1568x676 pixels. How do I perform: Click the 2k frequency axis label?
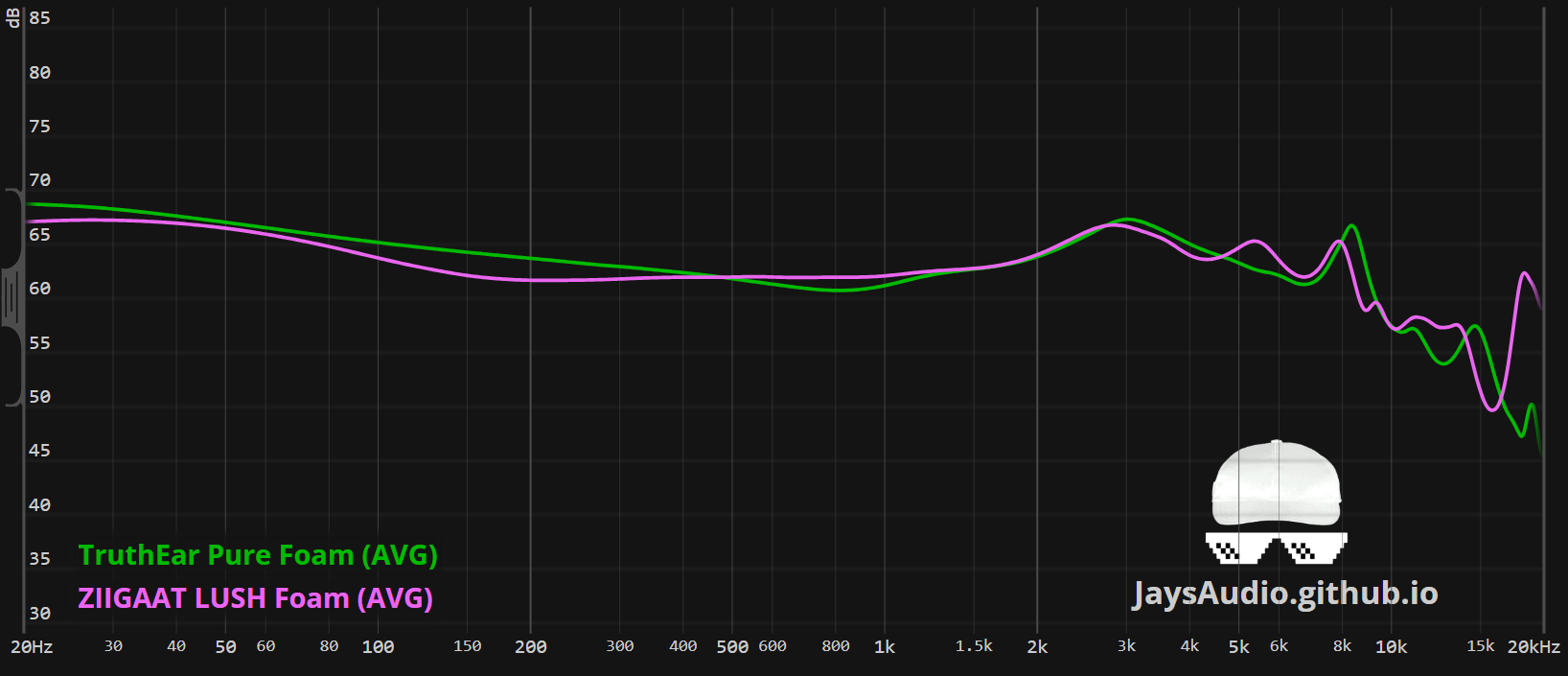(x=1037, y=647)
